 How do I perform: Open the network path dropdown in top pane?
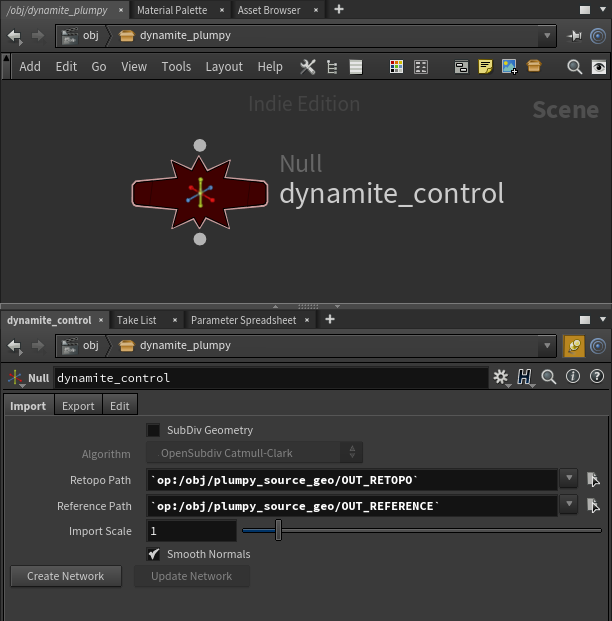point(546,36)
